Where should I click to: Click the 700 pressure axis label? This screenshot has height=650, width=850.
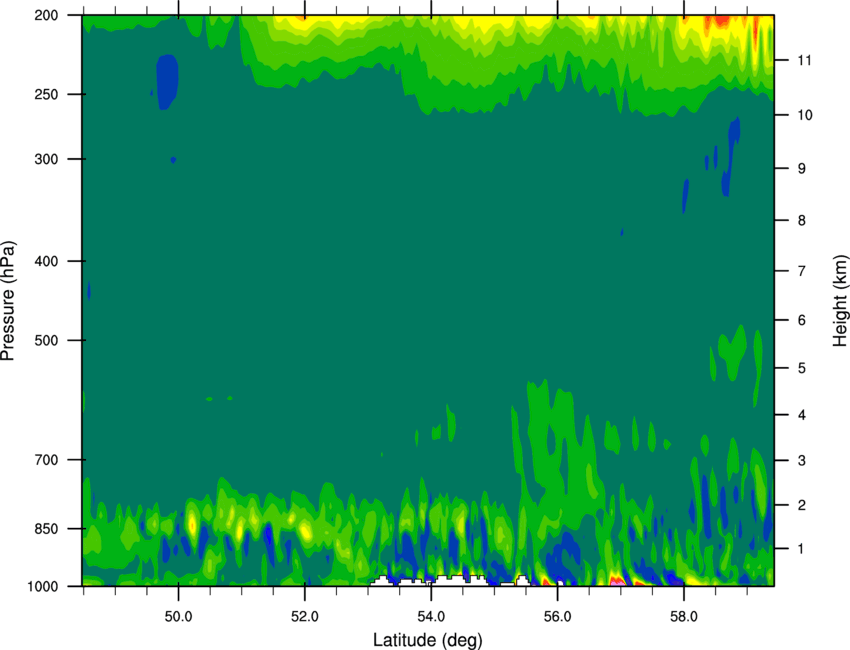click(x=46, y=460)
